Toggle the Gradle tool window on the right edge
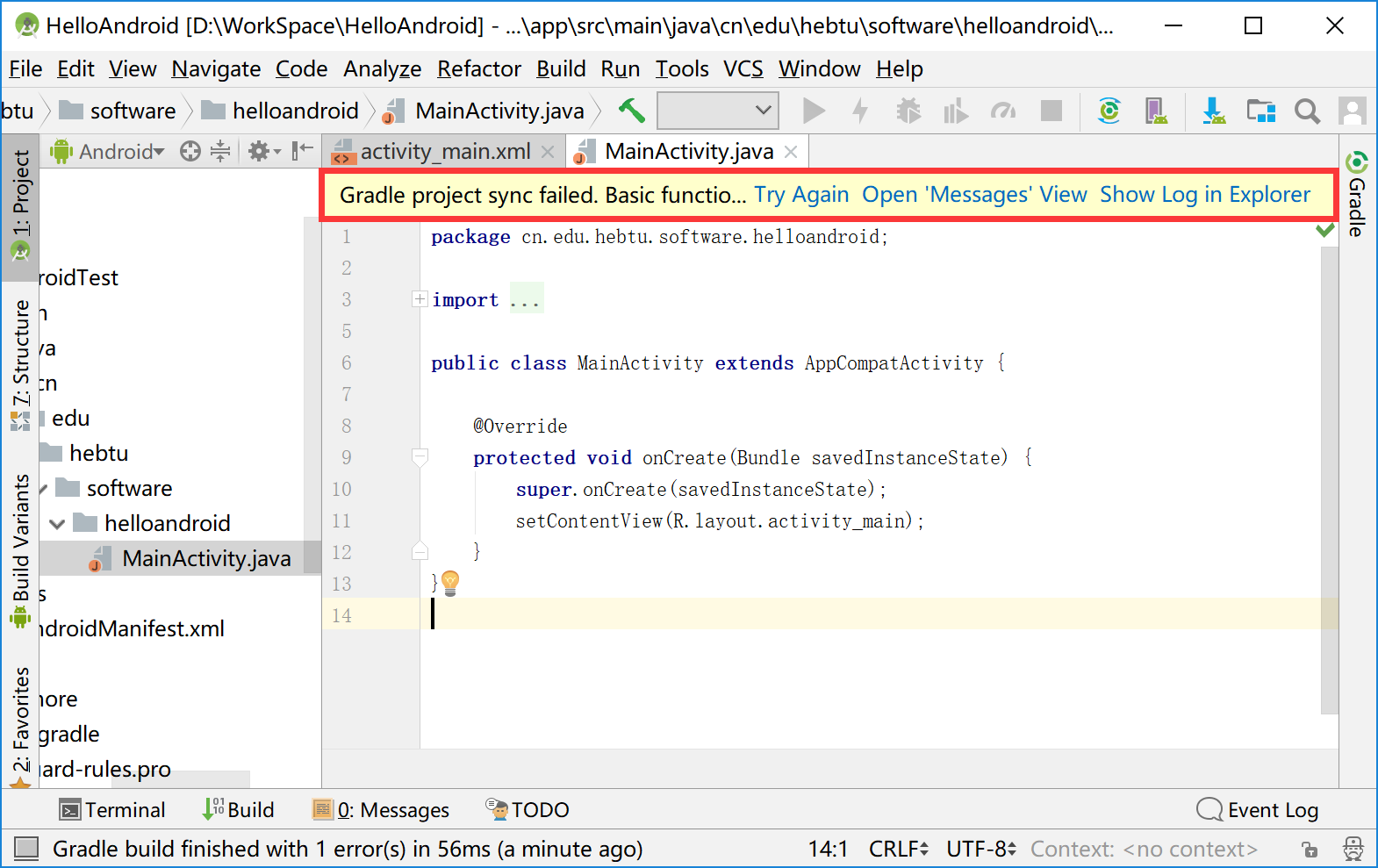Image resolution: width=1378 pixels, height=868 pixels. click(1357, 195)
